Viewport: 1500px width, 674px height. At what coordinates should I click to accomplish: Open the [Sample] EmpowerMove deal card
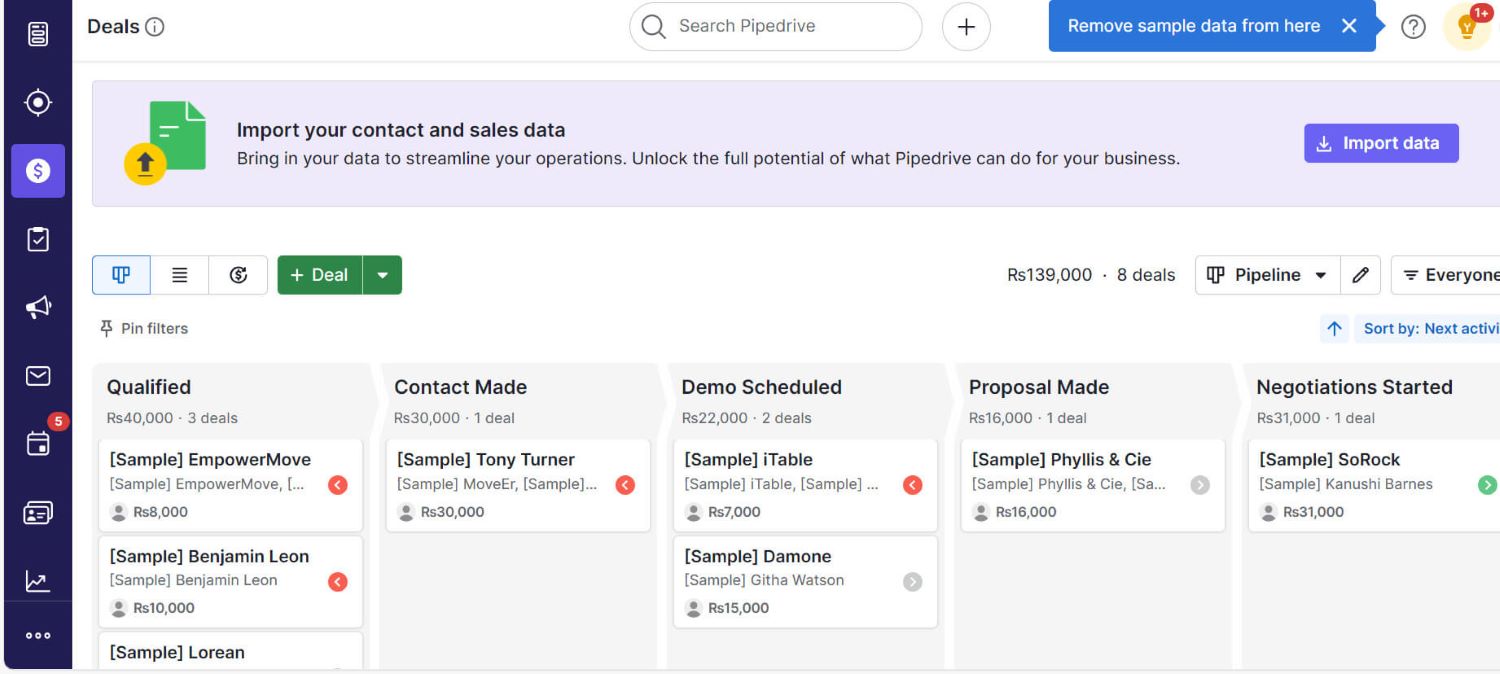point(230,485)
